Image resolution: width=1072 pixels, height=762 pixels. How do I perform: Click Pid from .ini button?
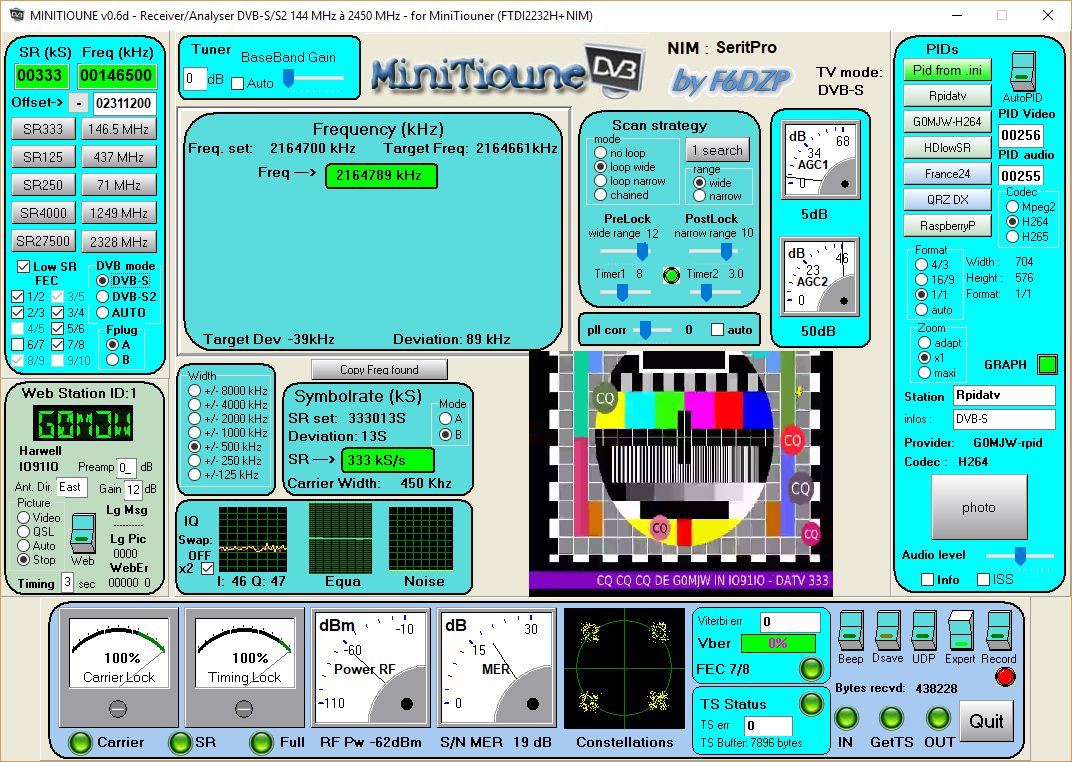point(947,70)
